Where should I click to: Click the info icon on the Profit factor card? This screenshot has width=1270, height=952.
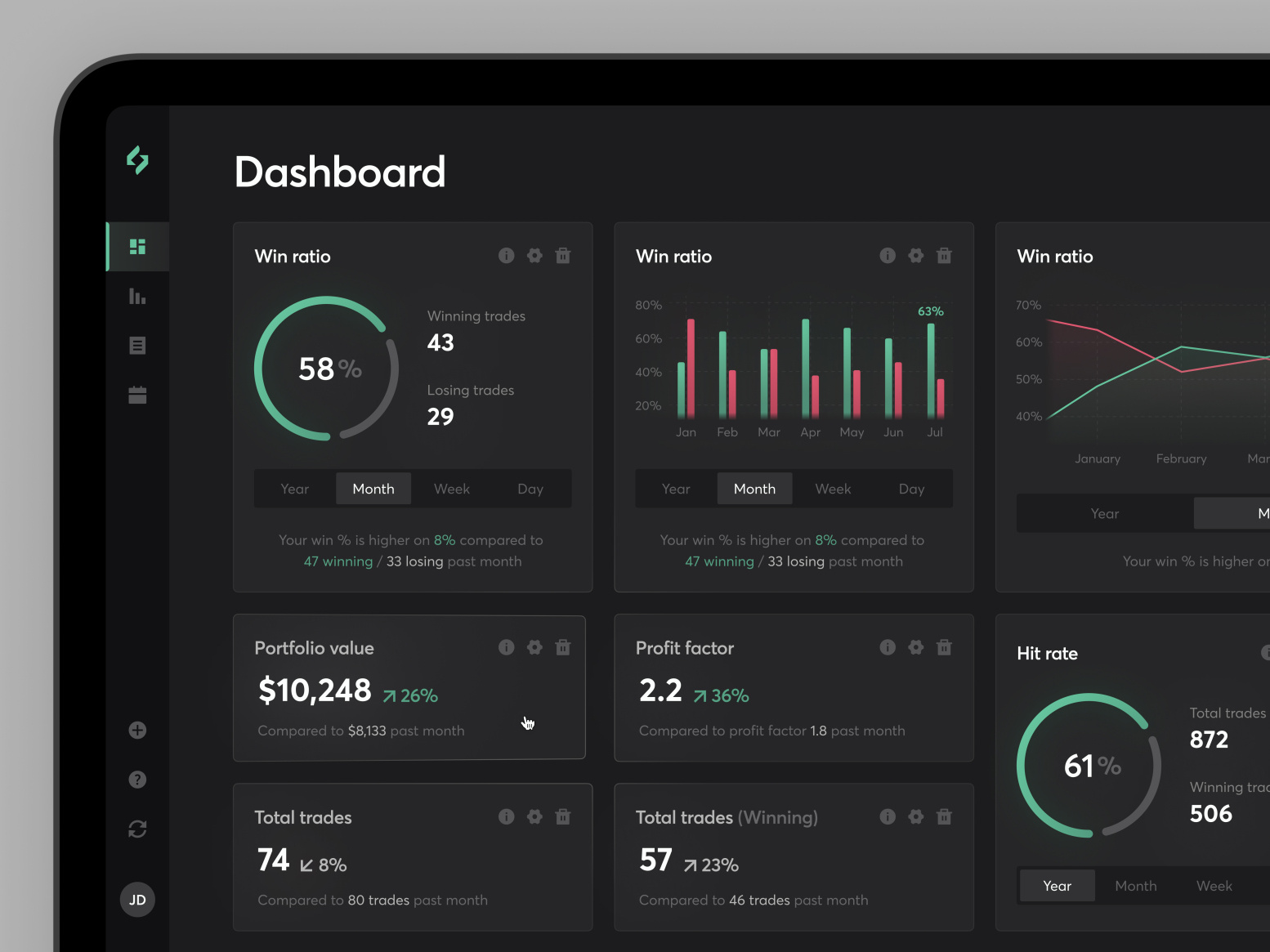888,647
